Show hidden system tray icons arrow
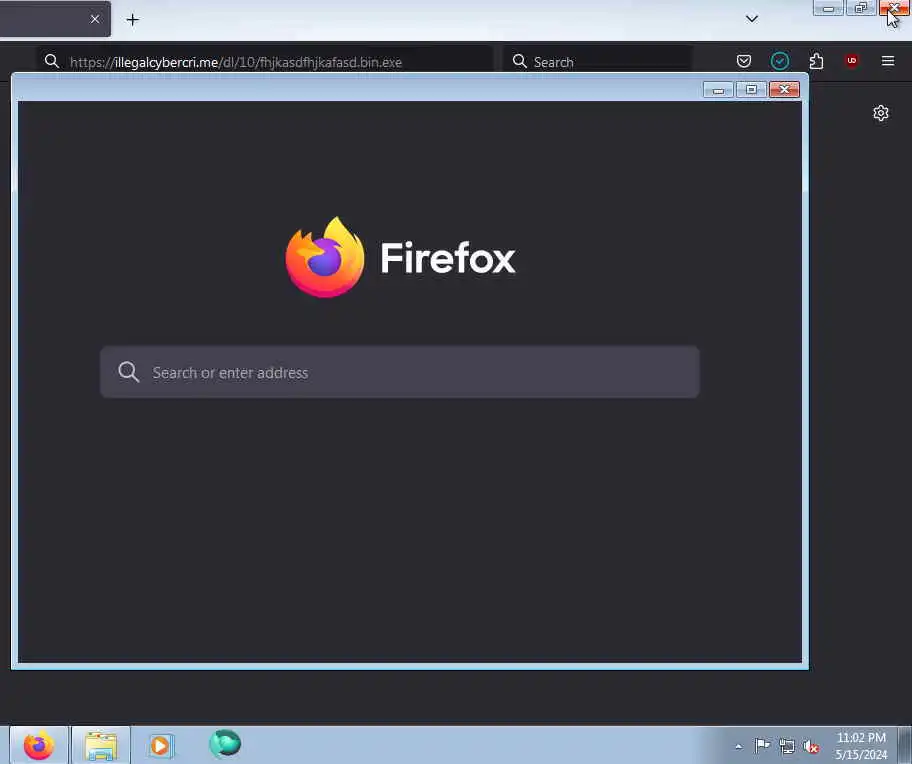This screenshot has width=912, height=764. coord(739,746)
